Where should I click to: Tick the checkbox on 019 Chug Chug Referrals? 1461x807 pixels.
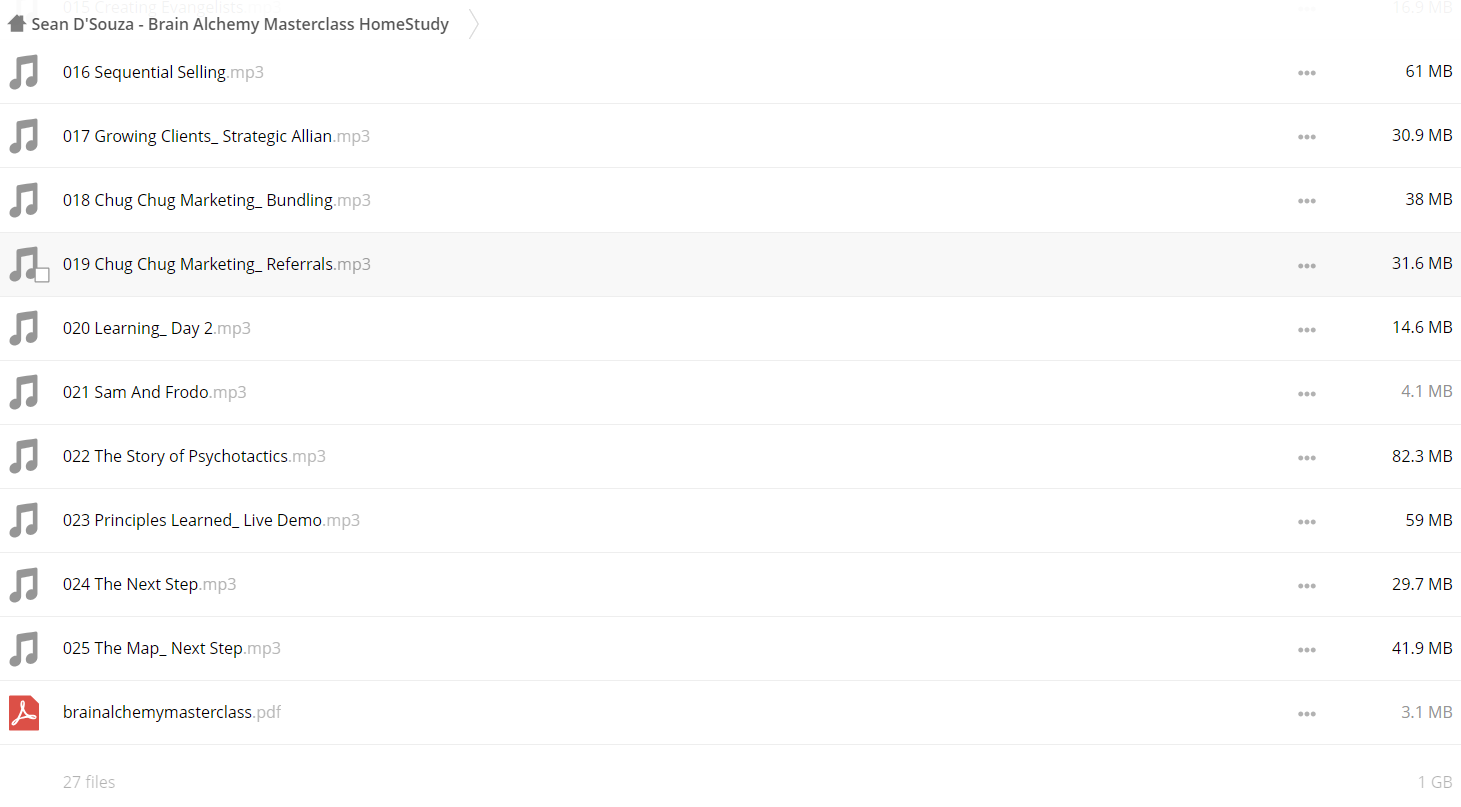(42, 275)
